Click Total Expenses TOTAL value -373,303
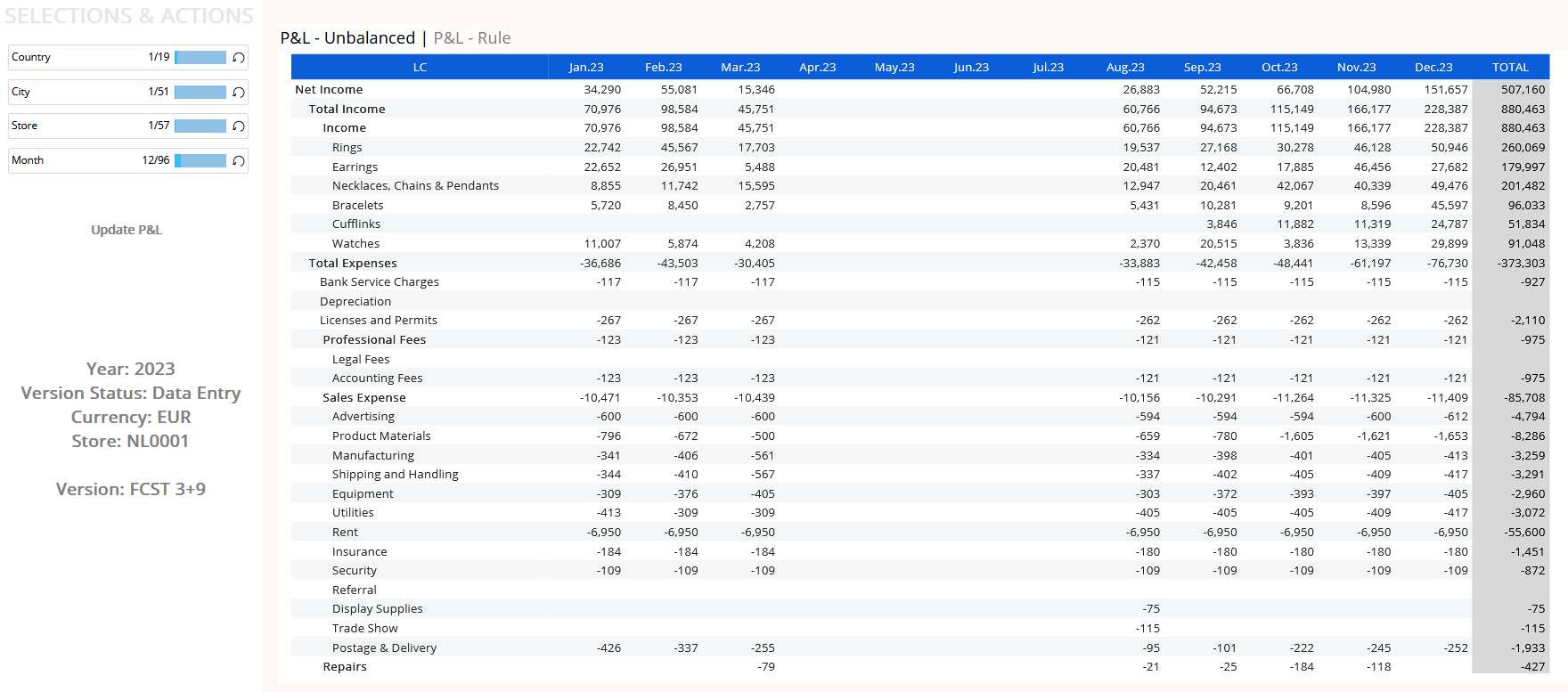 click(x=1521, y=263)
